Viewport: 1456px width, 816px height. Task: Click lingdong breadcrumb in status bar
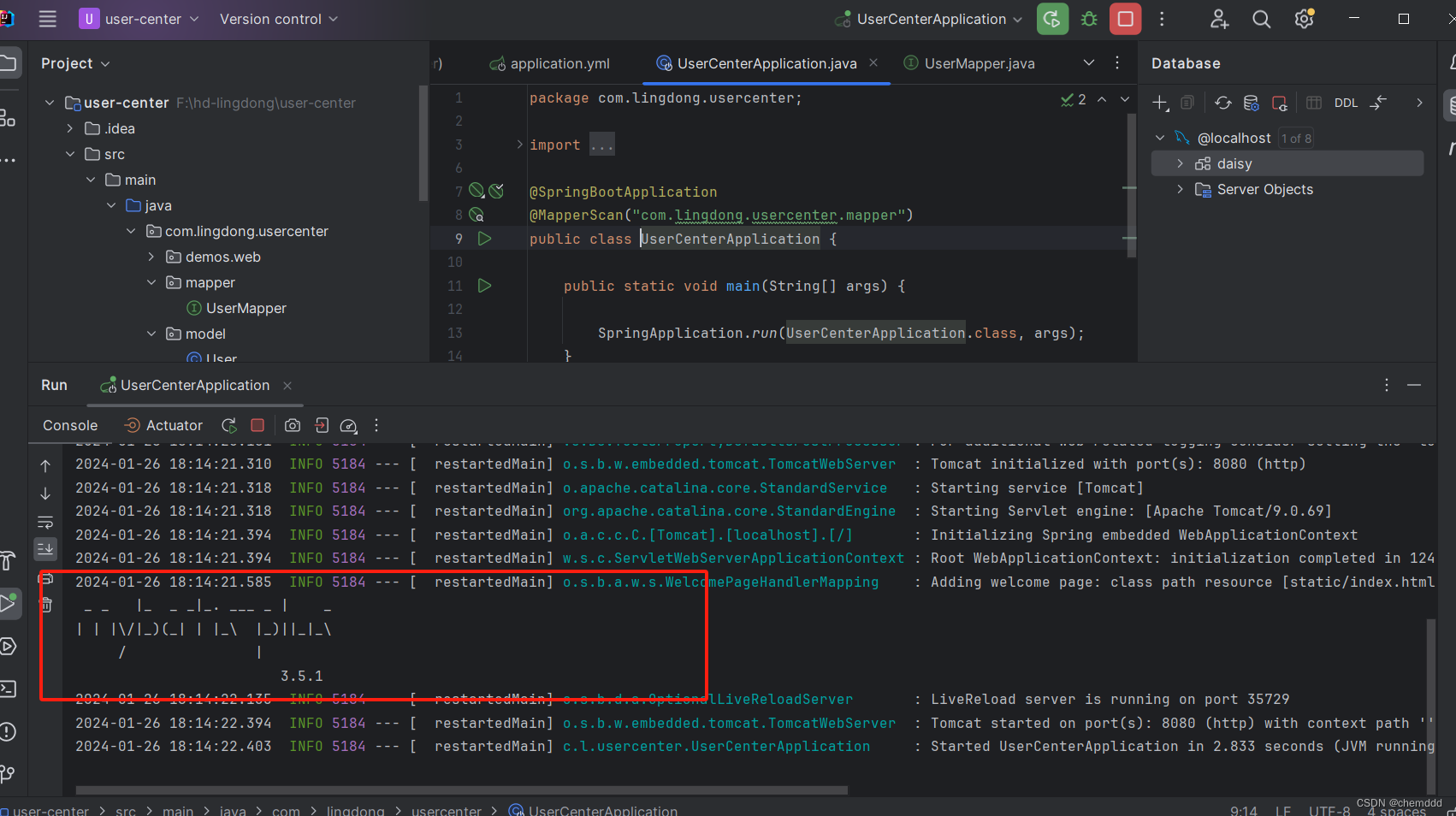355,810
